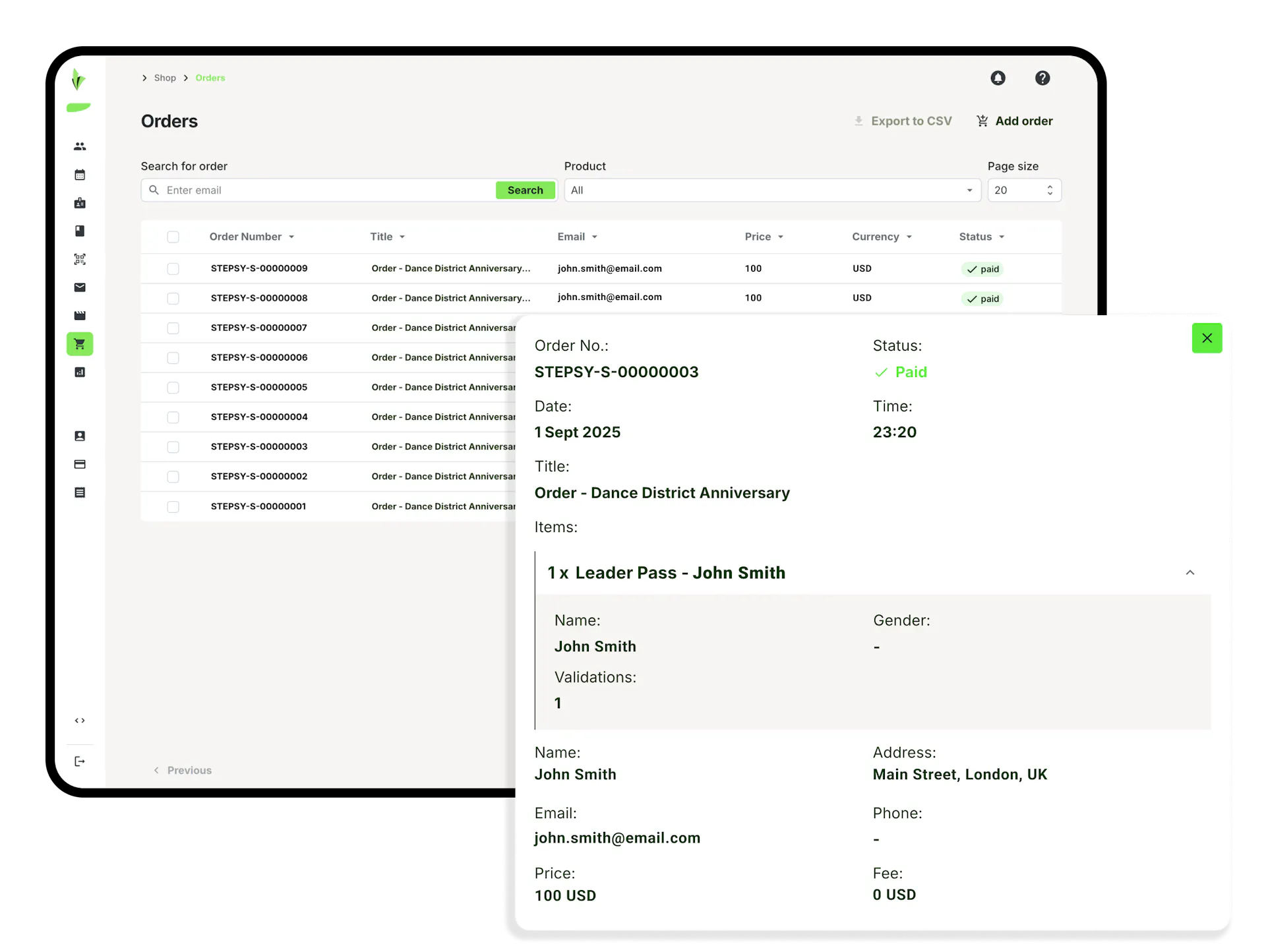Screen dimensions: 1266x952
Task: Open the Contacts section in the sidebar
Action: point(80,146)
